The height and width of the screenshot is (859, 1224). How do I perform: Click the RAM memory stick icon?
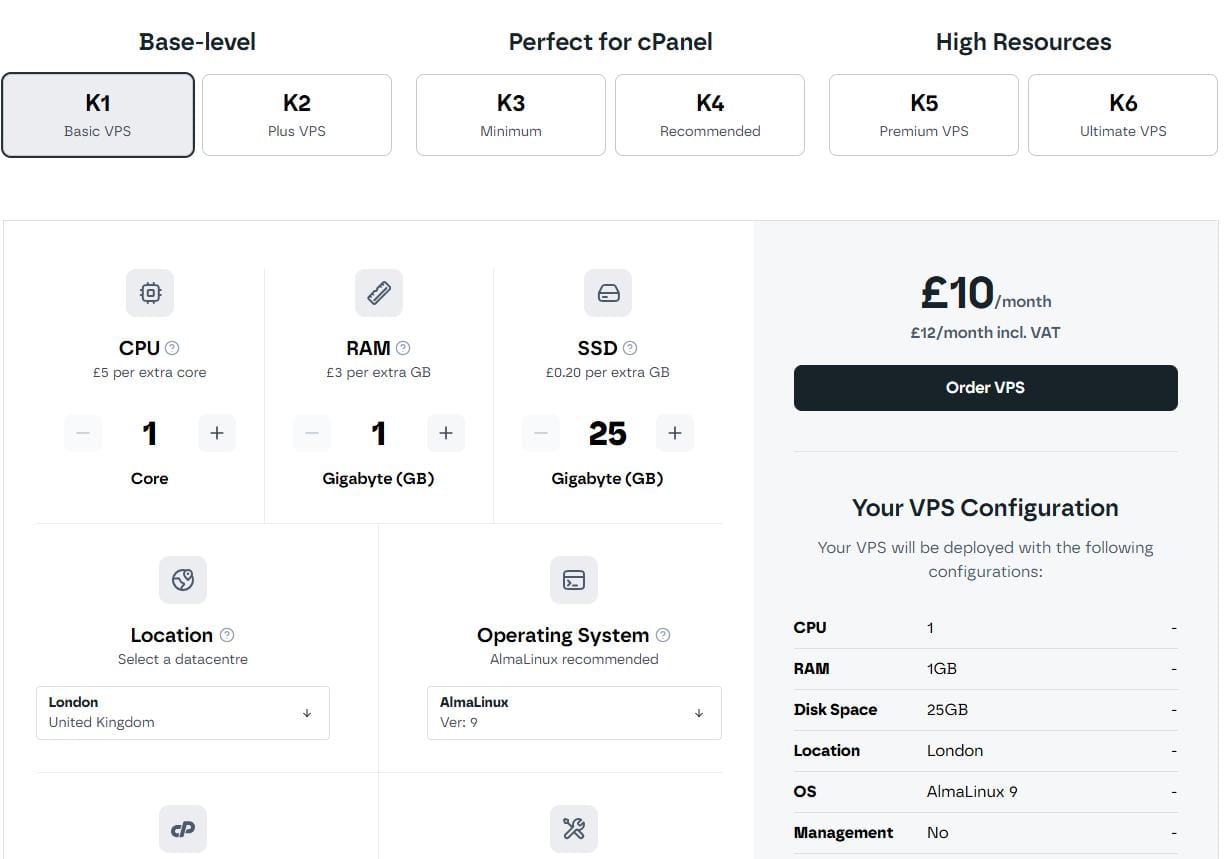pos(379,293)
